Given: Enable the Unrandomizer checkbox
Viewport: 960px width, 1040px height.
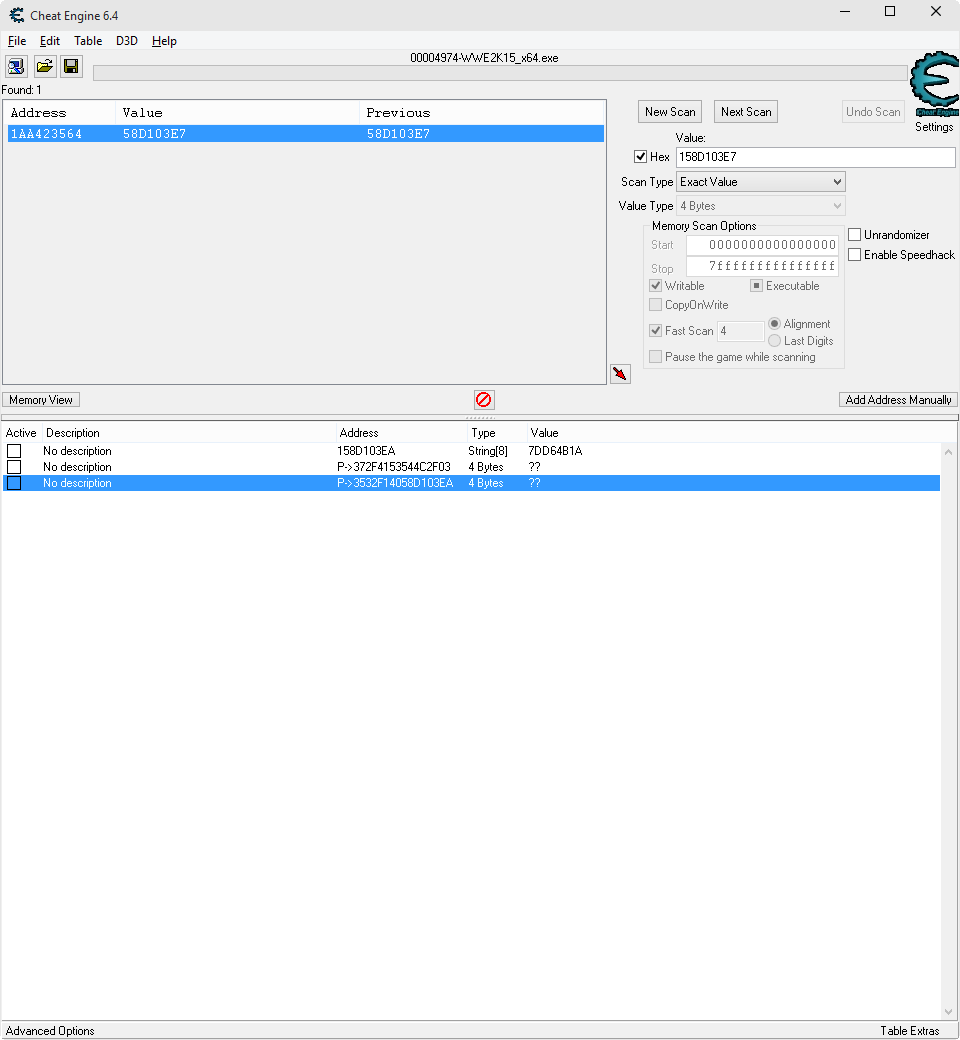Looking at the screenshot, I should [x=854, y=235].
